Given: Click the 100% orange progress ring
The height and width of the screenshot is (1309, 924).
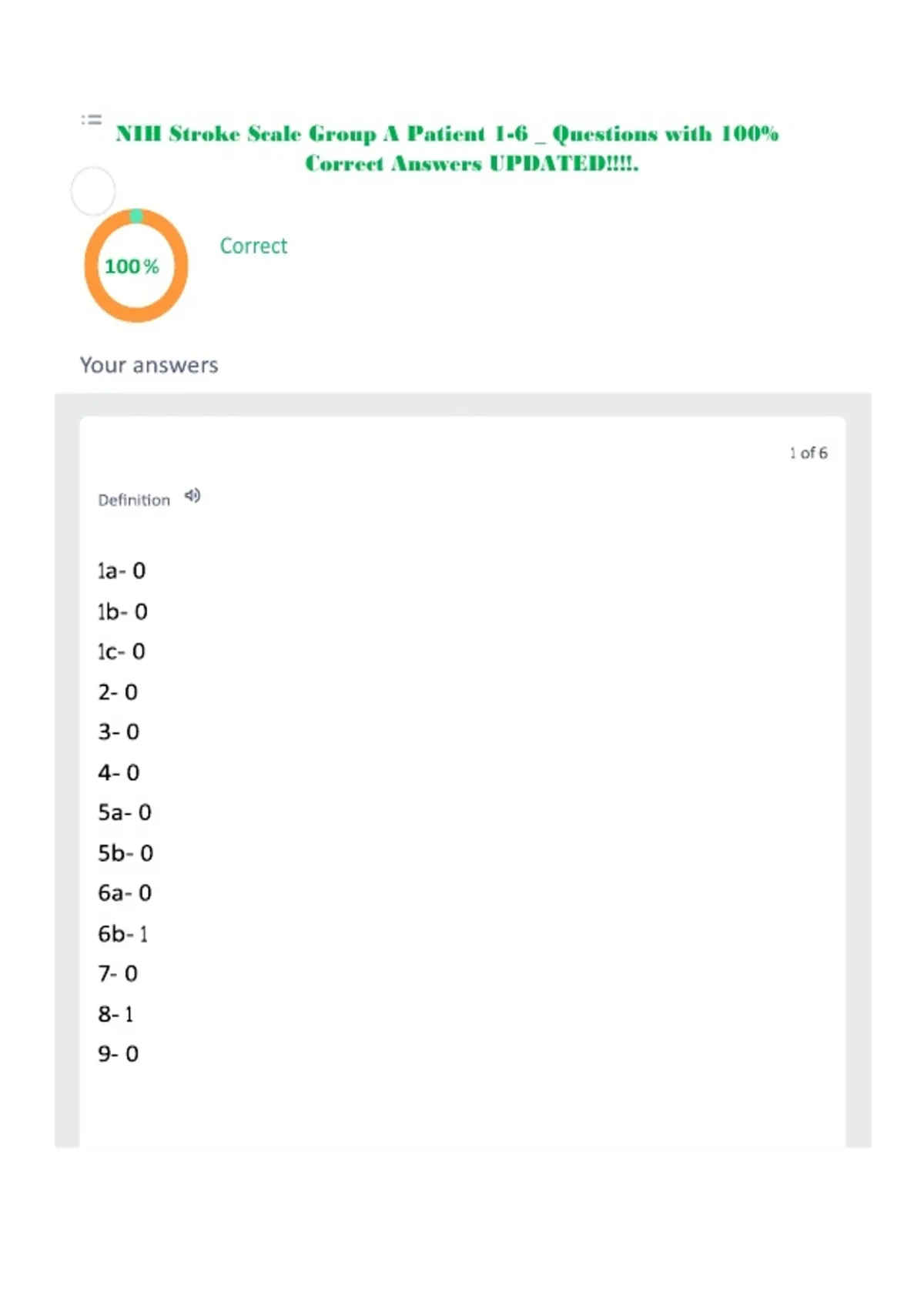Looking at the screenshot, I should (x=136, y=266).
